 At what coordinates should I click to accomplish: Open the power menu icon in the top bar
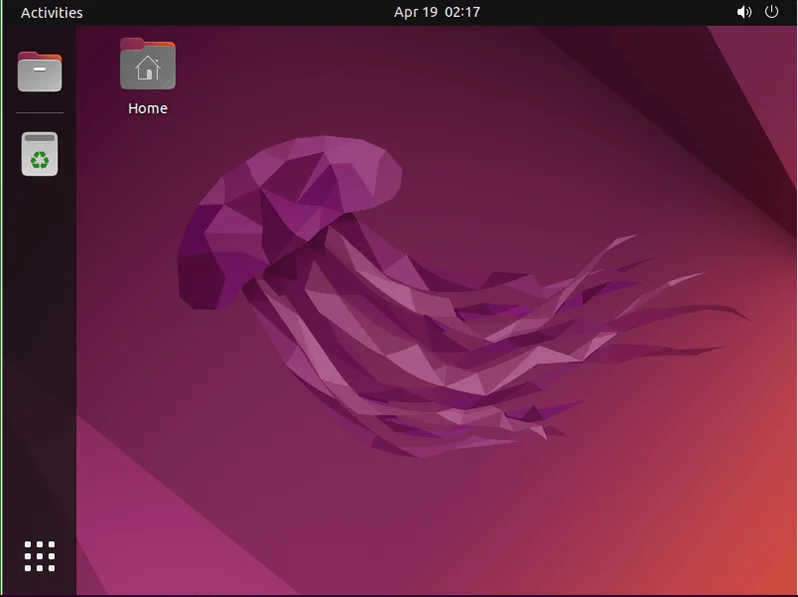772,12
